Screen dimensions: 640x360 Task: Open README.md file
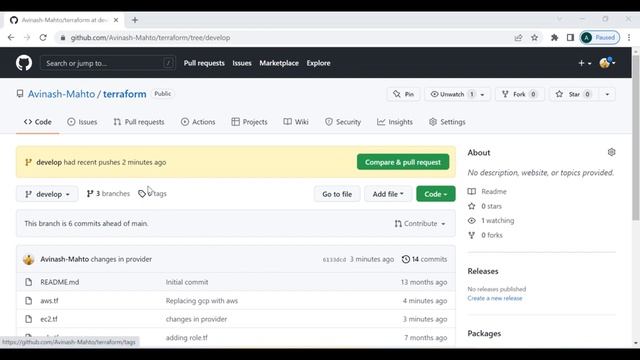(60, 282)
